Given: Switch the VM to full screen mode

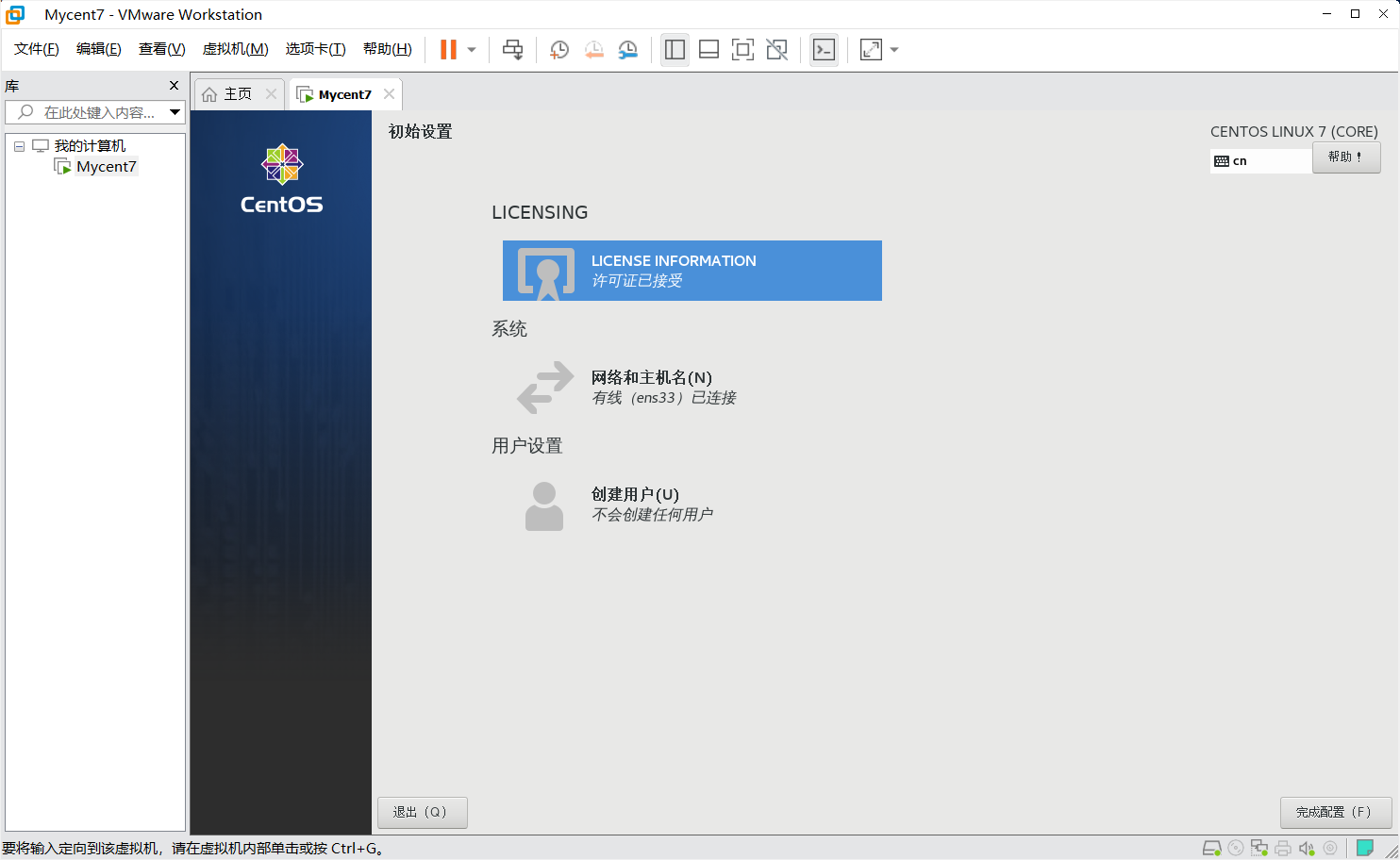Looking at the screenshot, I should pos(742,49).
